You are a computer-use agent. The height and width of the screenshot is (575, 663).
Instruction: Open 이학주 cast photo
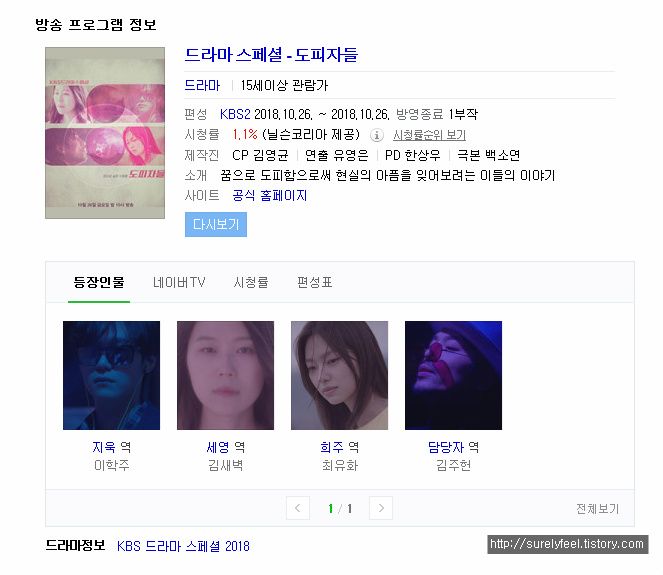pos(112,375)
